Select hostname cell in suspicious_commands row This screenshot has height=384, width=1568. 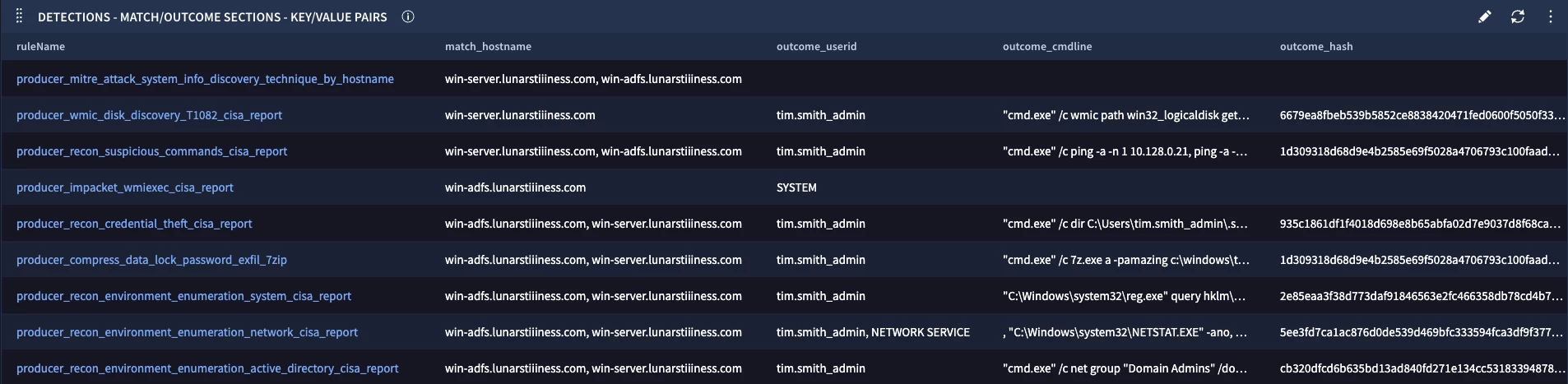593,151
